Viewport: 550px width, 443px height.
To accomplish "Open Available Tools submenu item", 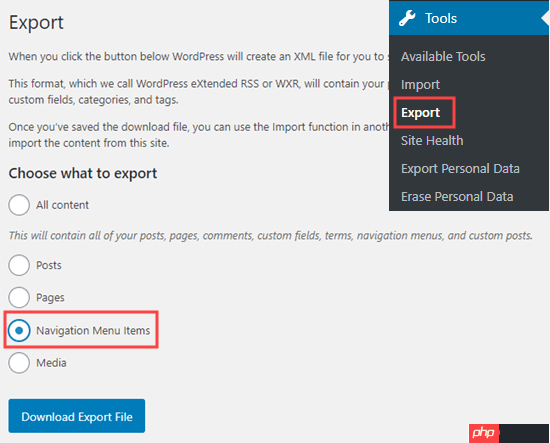I will 443,56.
